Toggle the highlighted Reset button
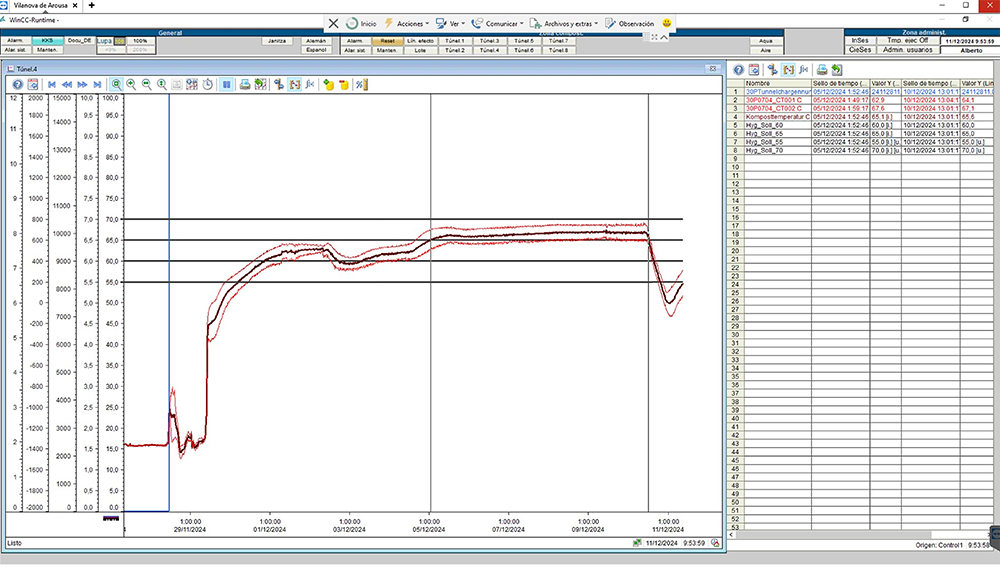Viewport: 1000px width, 565px height. pyautogui.click(x=385, y=41)
